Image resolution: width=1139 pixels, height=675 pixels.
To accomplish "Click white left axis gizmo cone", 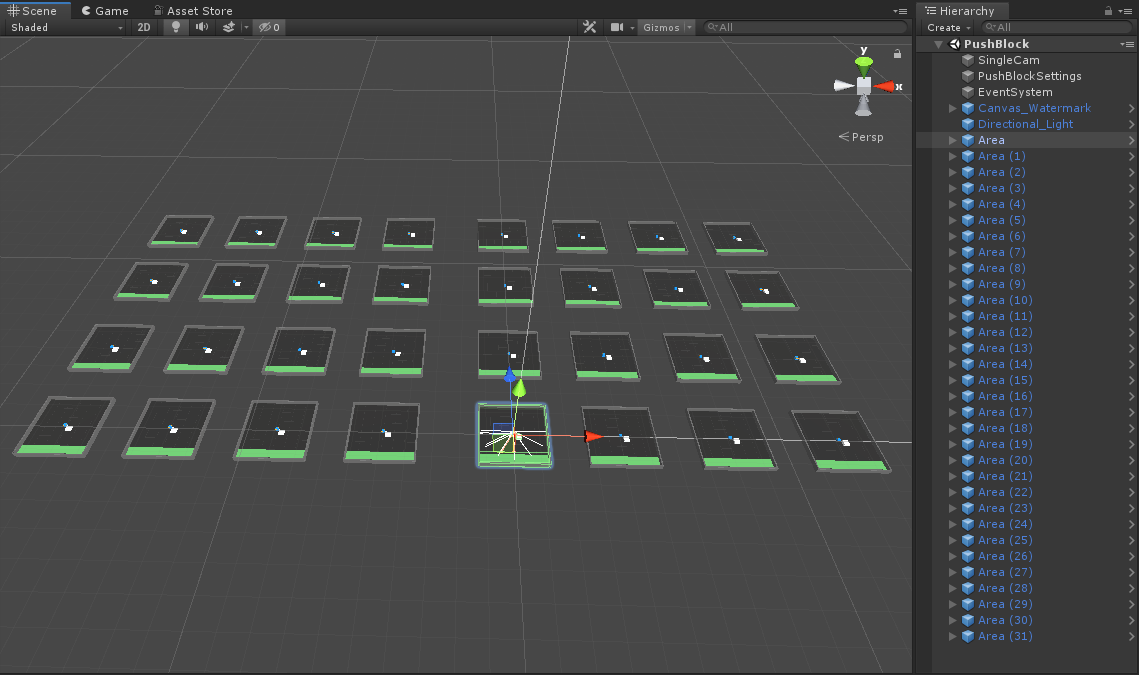I will click(843, 86).
